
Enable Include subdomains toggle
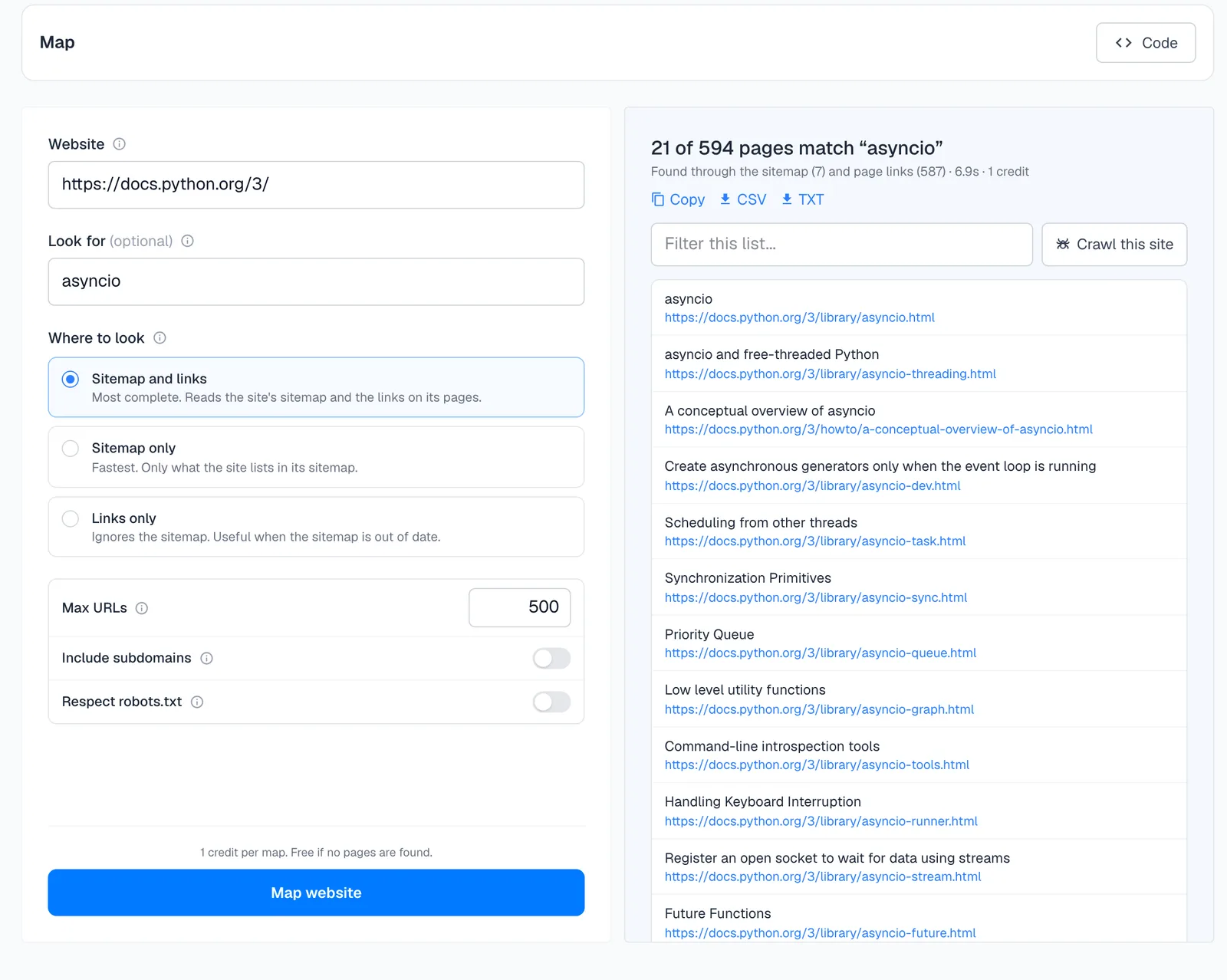(x=551, y=658)
